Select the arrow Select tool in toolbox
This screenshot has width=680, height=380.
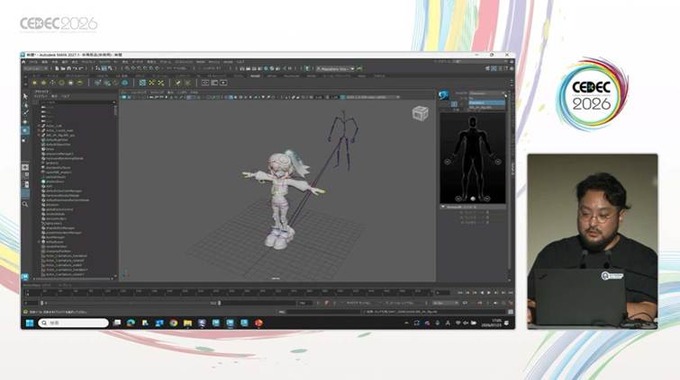(x=25, y=96)
